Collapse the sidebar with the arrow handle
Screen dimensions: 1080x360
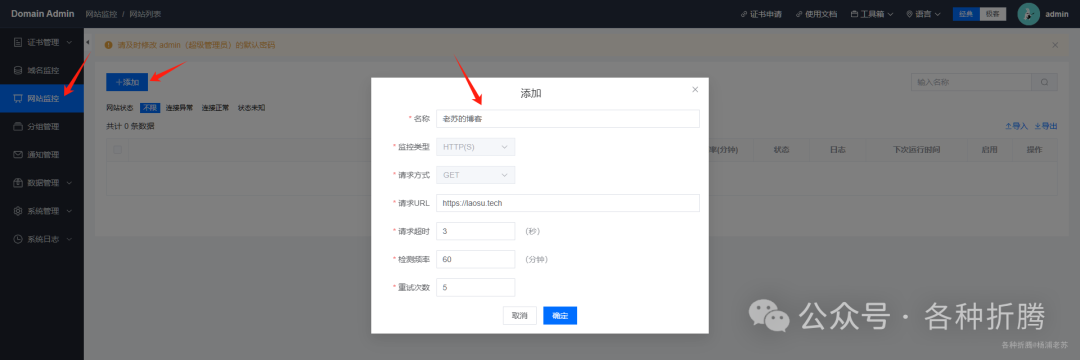click(x=87, y=43)
